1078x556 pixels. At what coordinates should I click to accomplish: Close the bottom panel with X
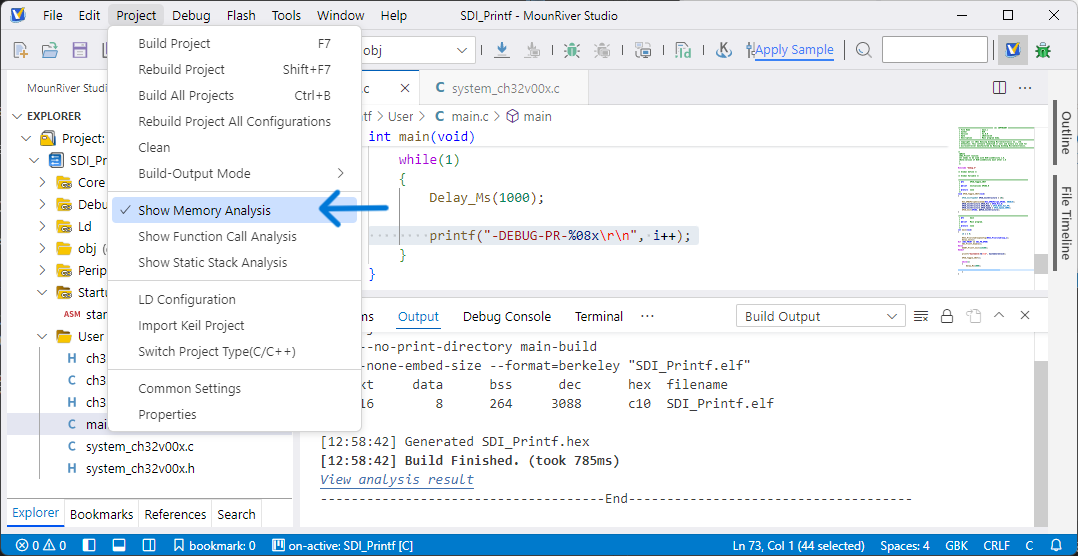tap(1024, 315)
